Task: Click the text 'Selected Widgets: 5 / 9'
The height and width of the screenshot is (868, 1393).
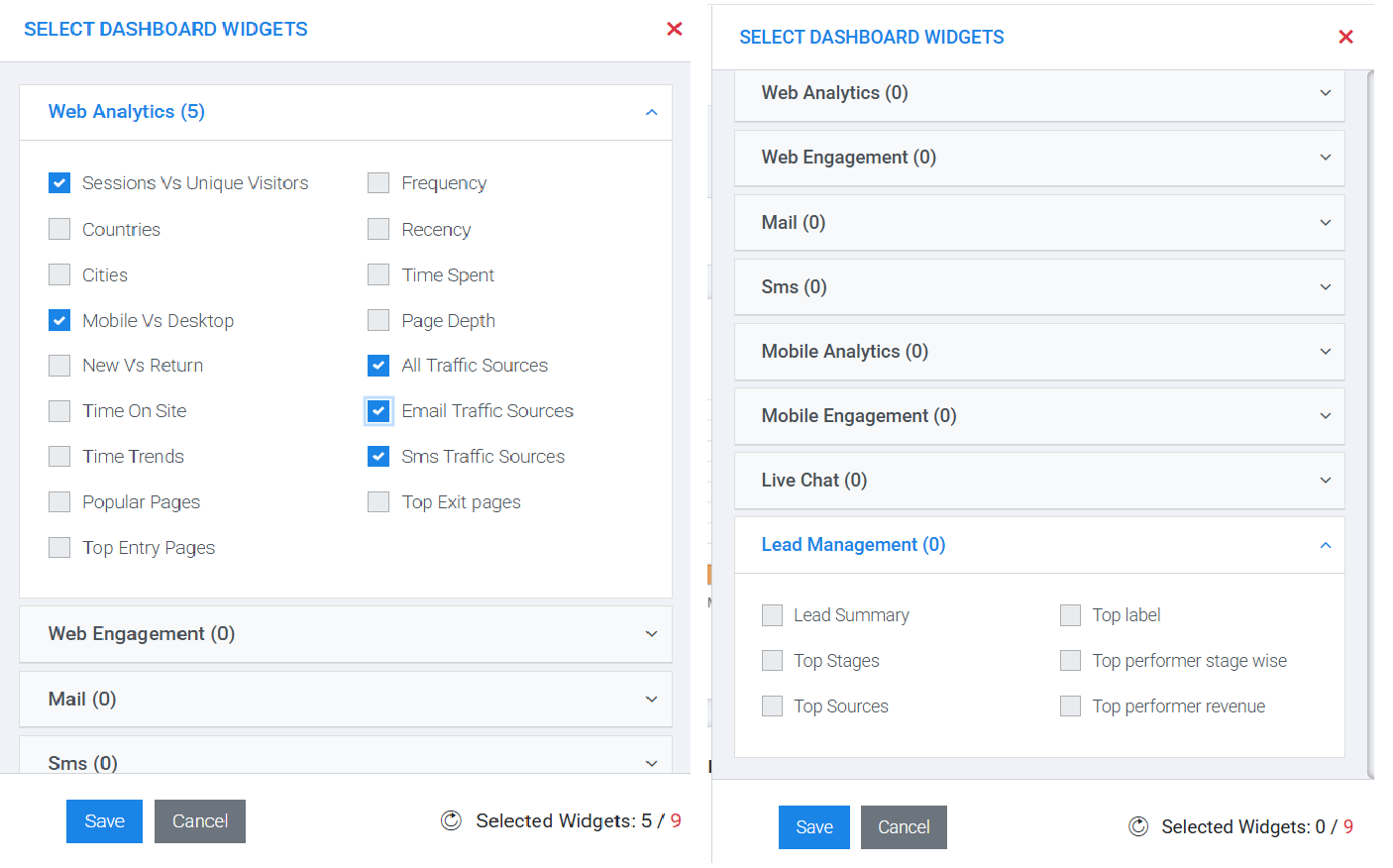Action: click(579, 820)
